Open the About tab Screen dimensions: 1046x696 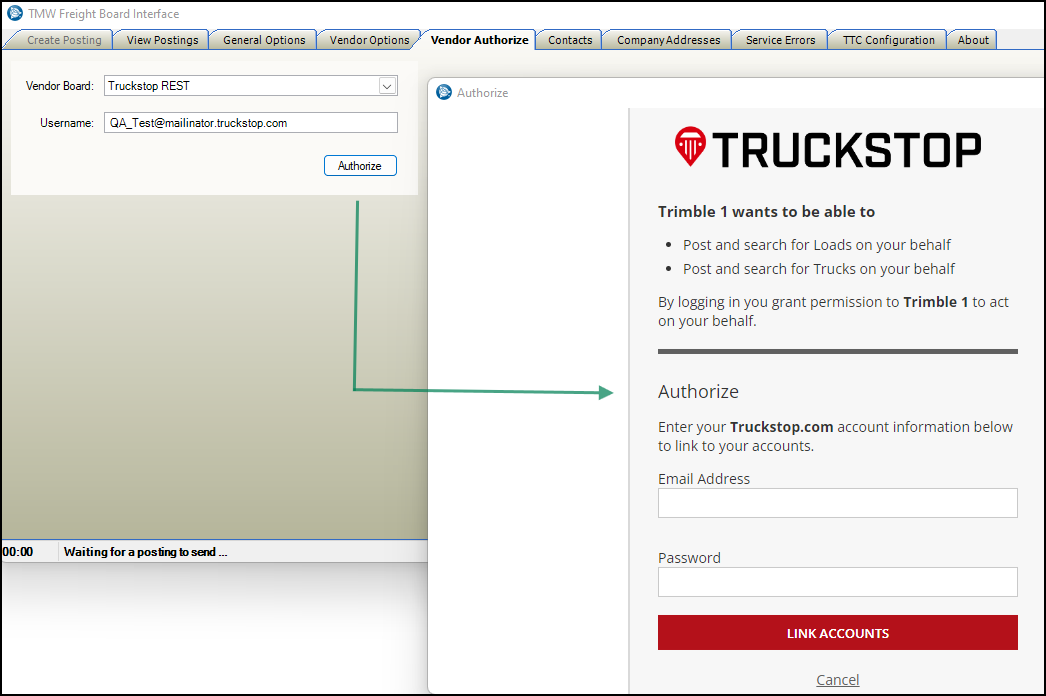tap(971, 39)
